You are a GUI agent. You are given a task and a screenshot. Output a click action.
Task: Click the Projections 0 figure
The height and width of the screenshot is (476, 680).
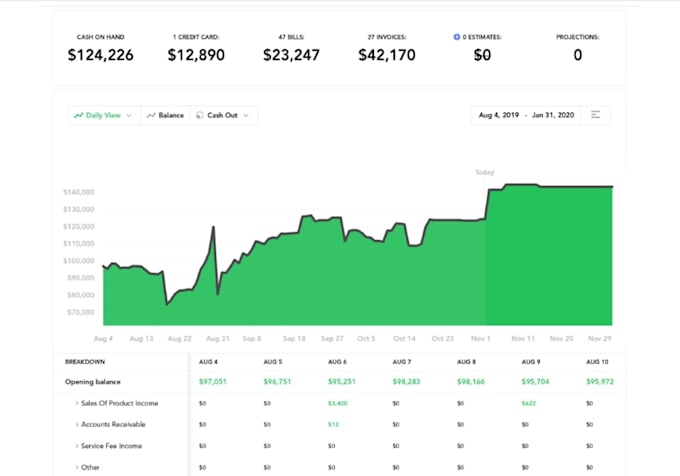point(578,55)
